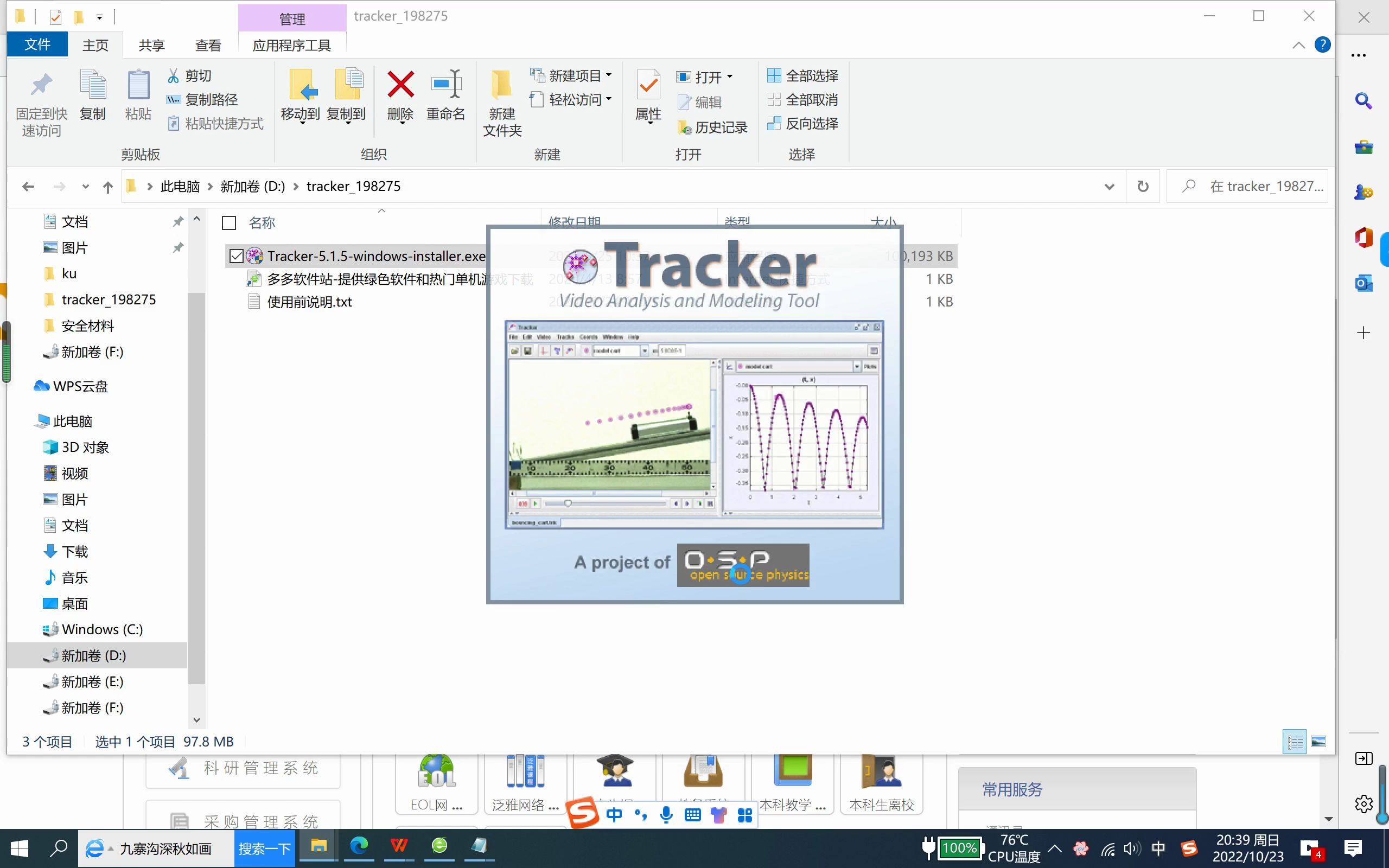Click the search box for tracker_198275

(x=1248, y=187)
